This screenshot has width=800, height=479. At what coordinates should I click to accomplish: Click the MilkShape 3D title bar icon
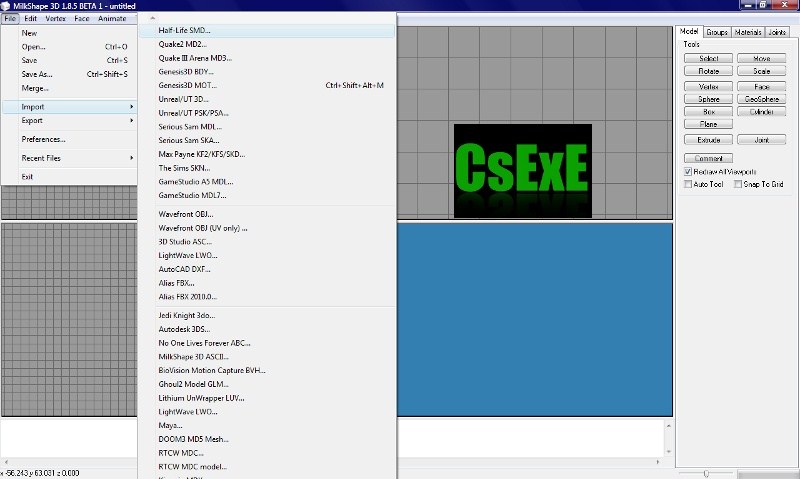pyautogui.click(x=6, y=5)
